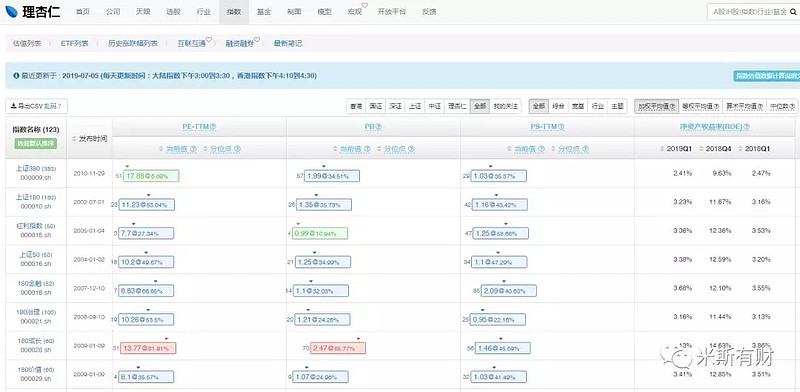Click help icon next to PS-TTM 当前值

click(541, 149)
